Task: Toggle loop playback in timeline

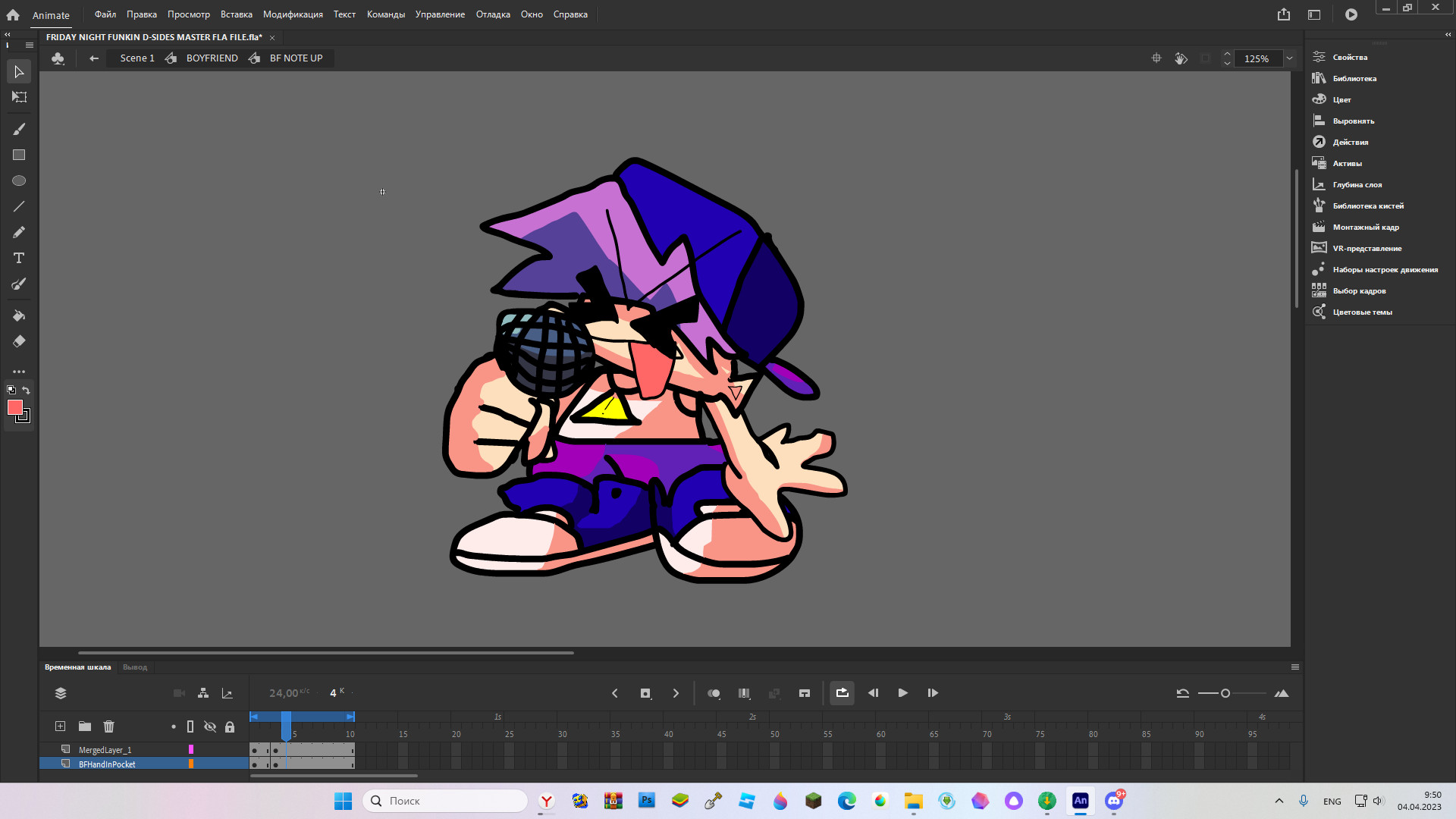Action: click(x=842, y=692)
